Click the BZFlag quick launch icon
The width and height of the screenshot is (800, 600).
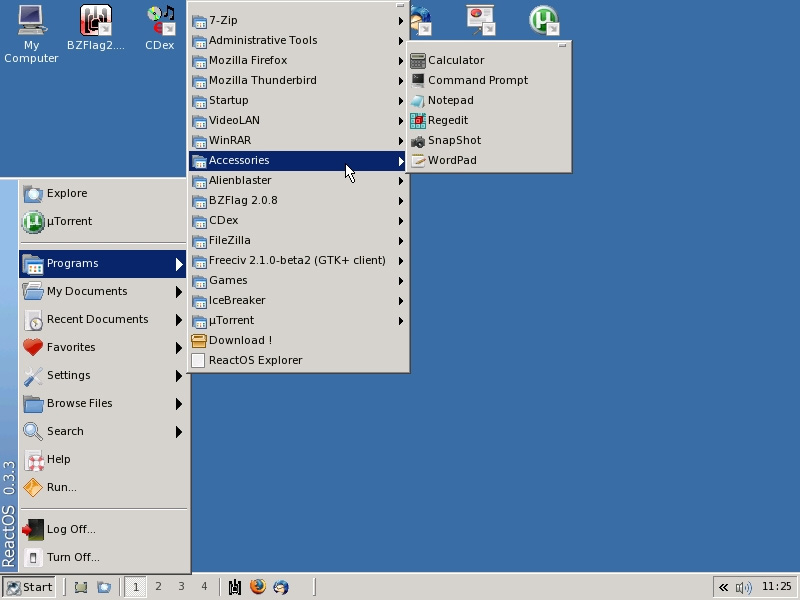(235, 587)
